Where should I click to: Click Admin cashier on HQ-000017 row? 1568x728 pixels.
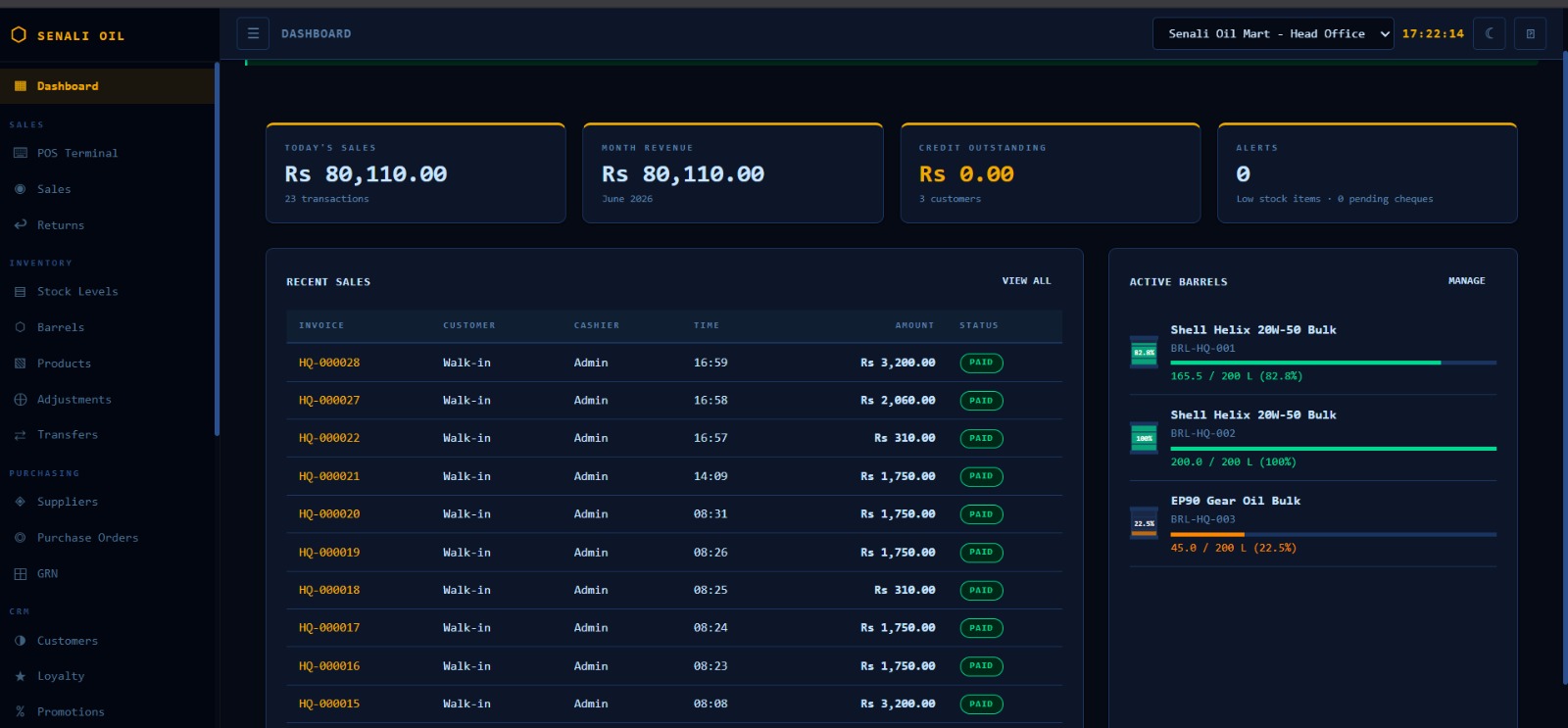click(x=591, y=628)
